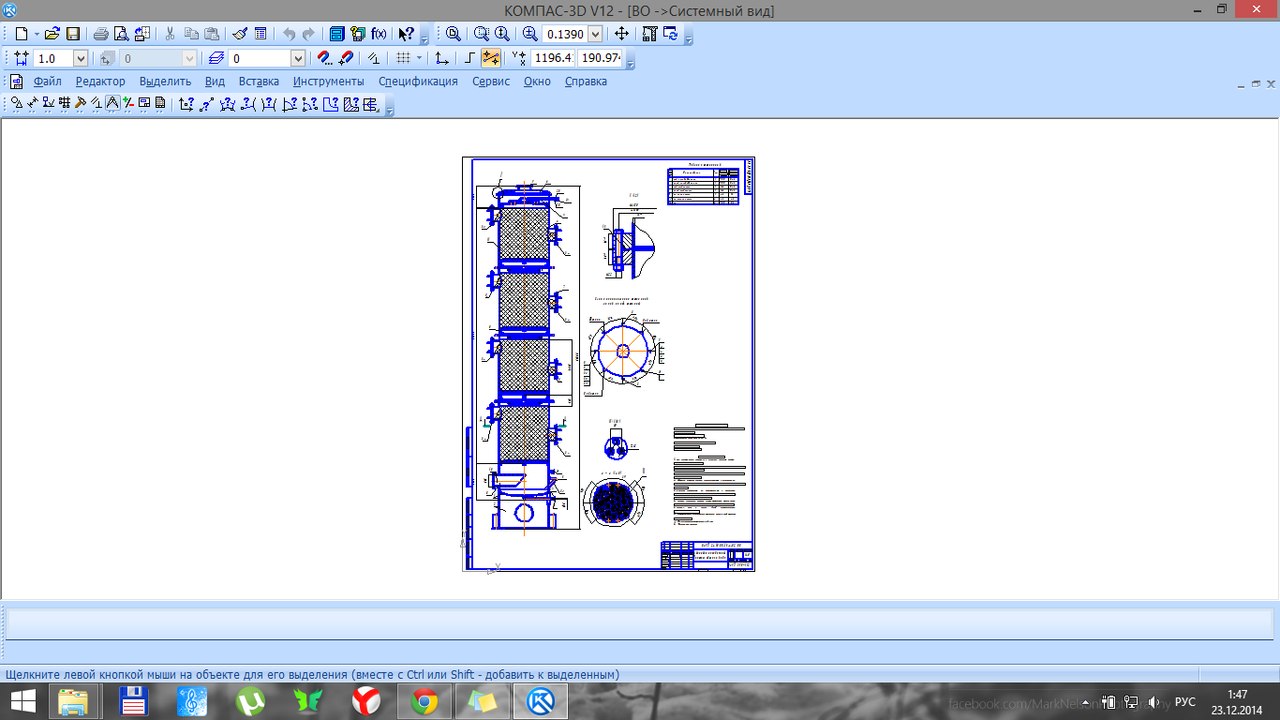Click the point coordinates info icon

[186, 102]
